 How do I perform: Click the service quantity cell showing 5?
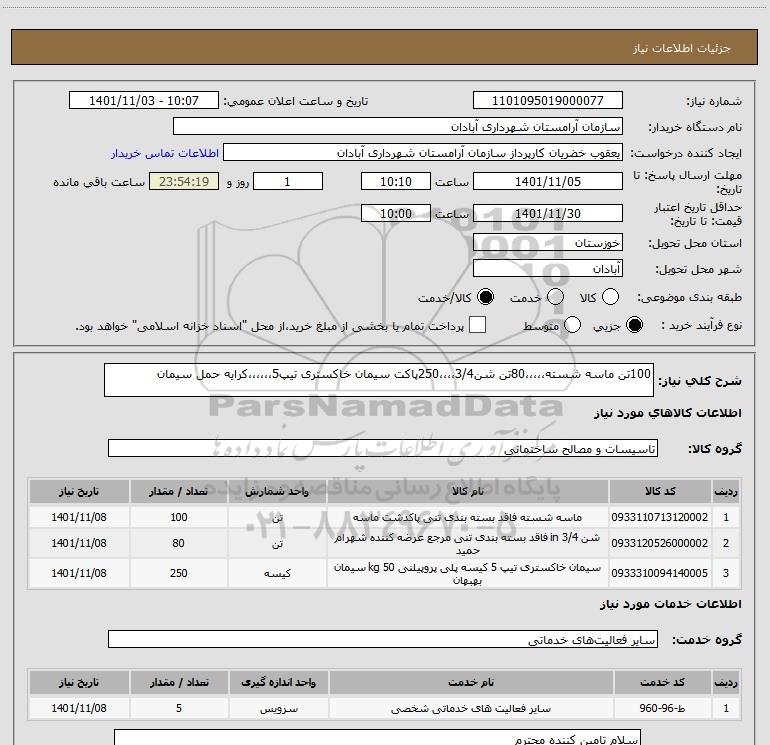point(179,708)
